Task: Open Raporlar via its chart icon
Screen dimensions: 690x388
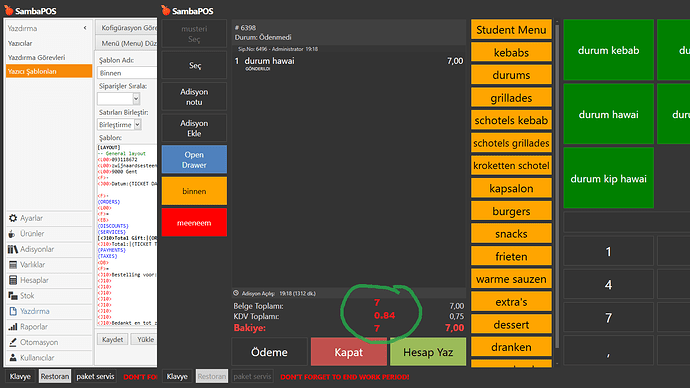Action: click(13, 327)
